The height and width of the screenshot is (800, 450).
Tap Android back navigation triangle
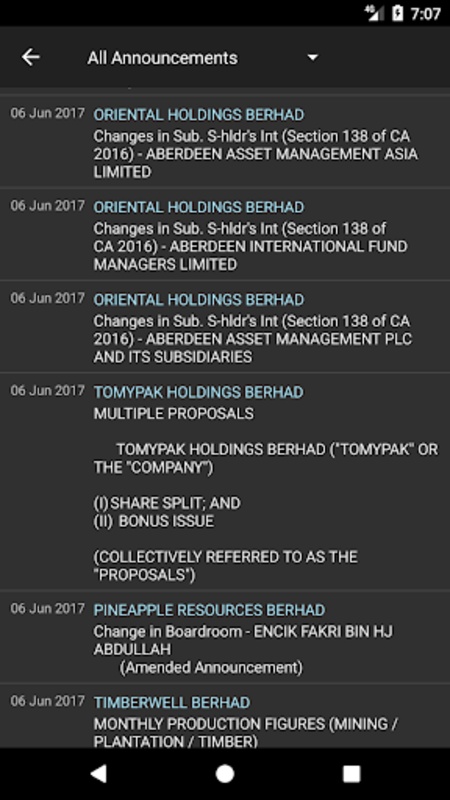(98, 773)
